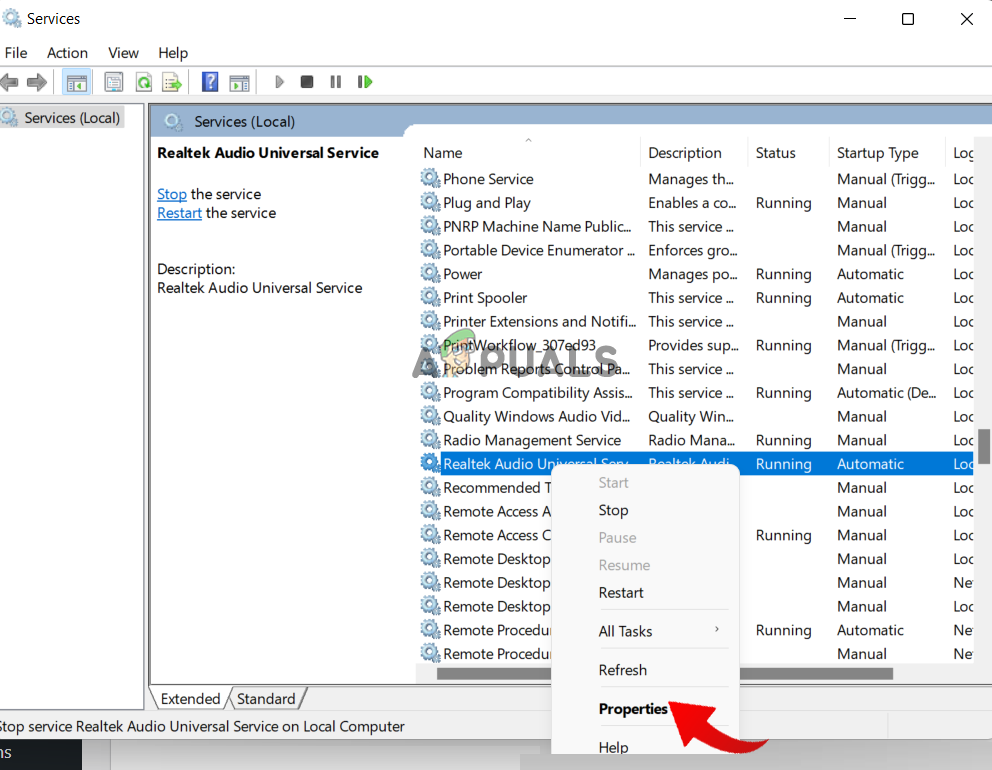Select PrintWorkflow_307ed93 service row
Image resolution: width=992 pixels, height=770 pixels.
coord(695,345)
